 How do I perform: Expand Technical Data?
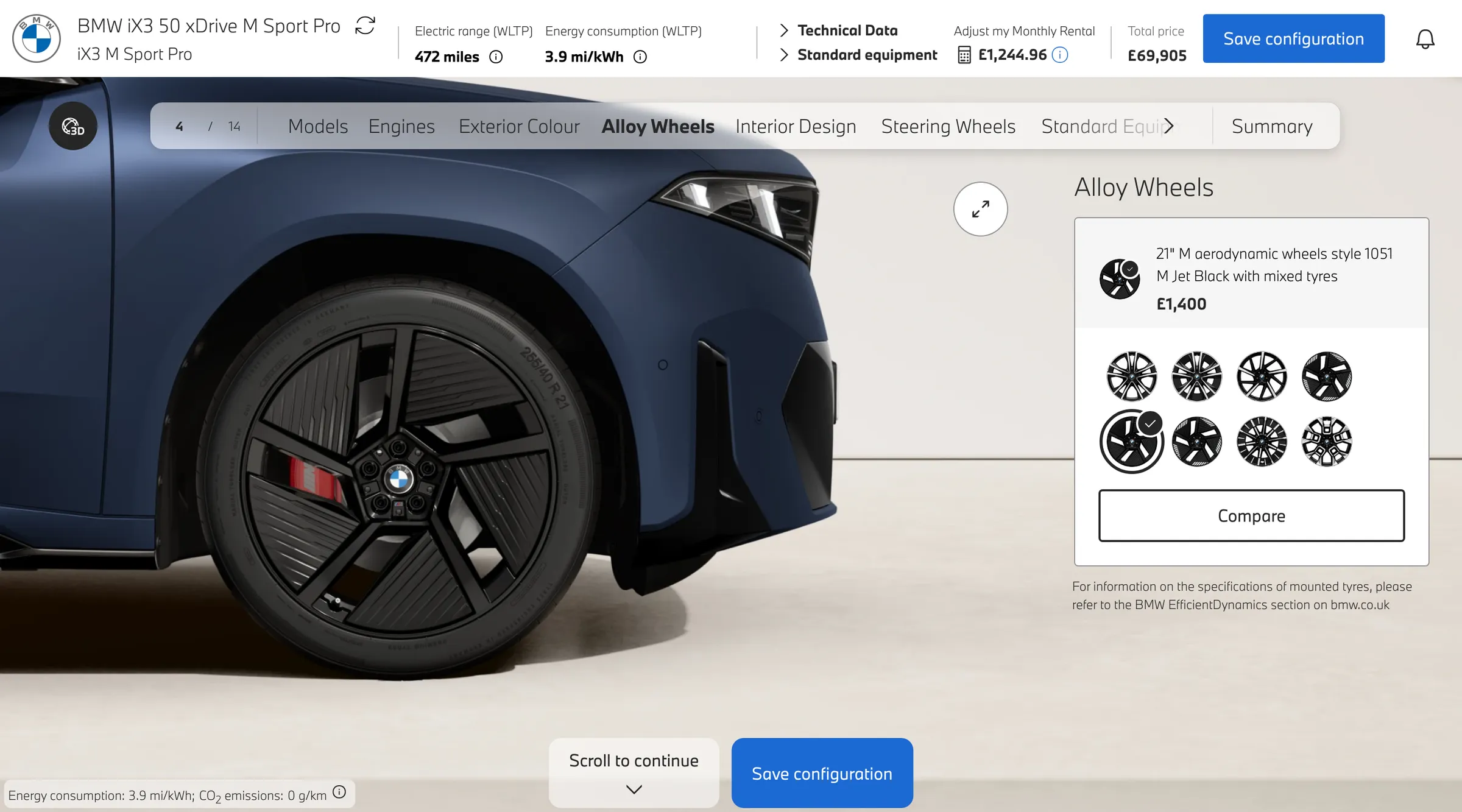point(839,30)
